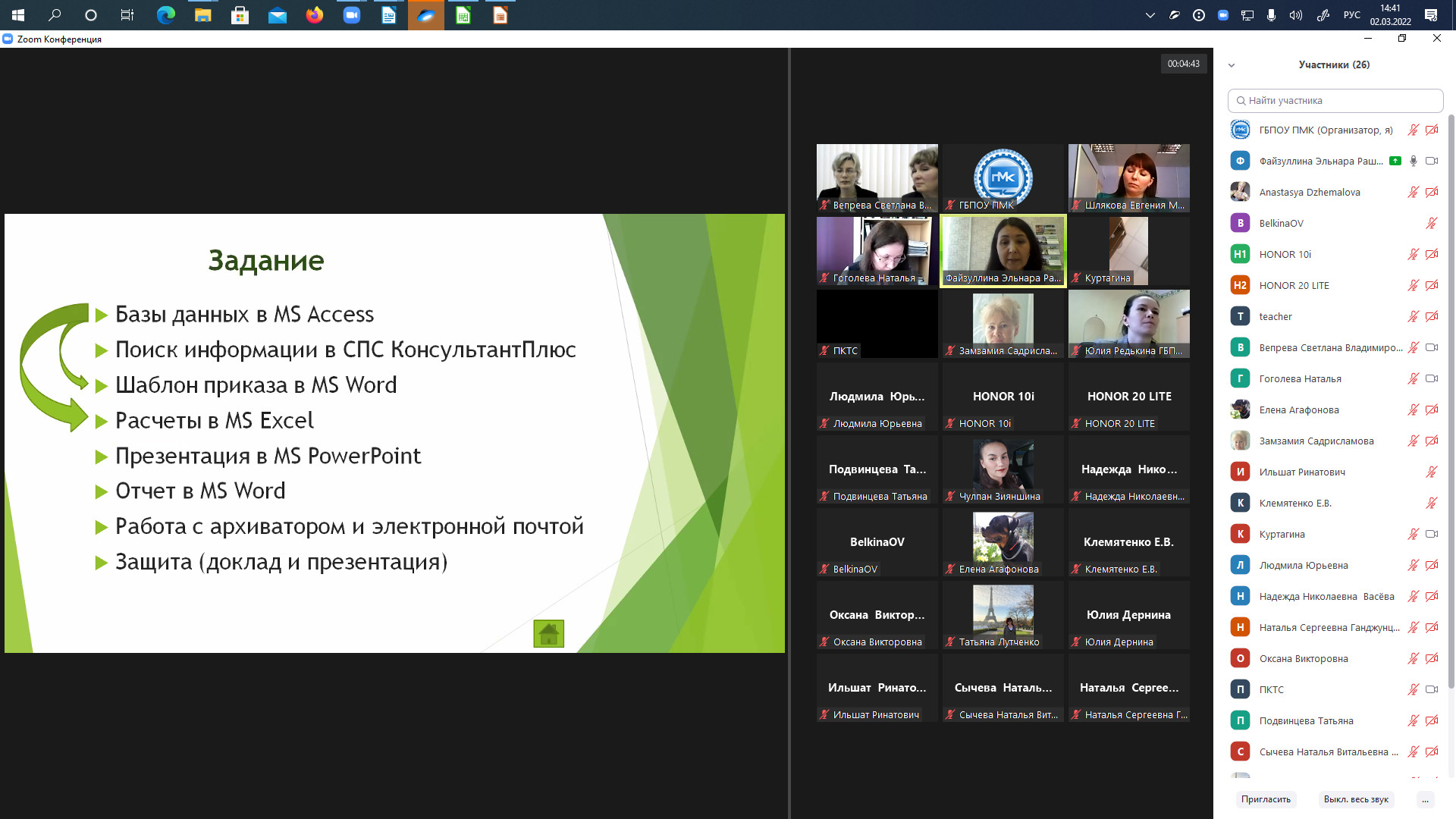Open Firefox from the taskbar
Viewport: 1456px width, 819px height.
(x=314, y=15)
